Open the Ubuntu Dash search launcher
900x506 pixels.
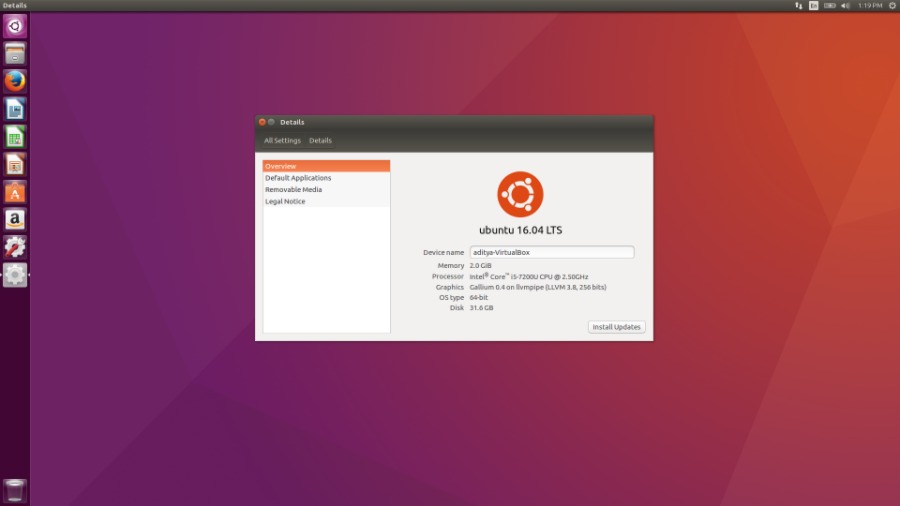click(15, 26)
